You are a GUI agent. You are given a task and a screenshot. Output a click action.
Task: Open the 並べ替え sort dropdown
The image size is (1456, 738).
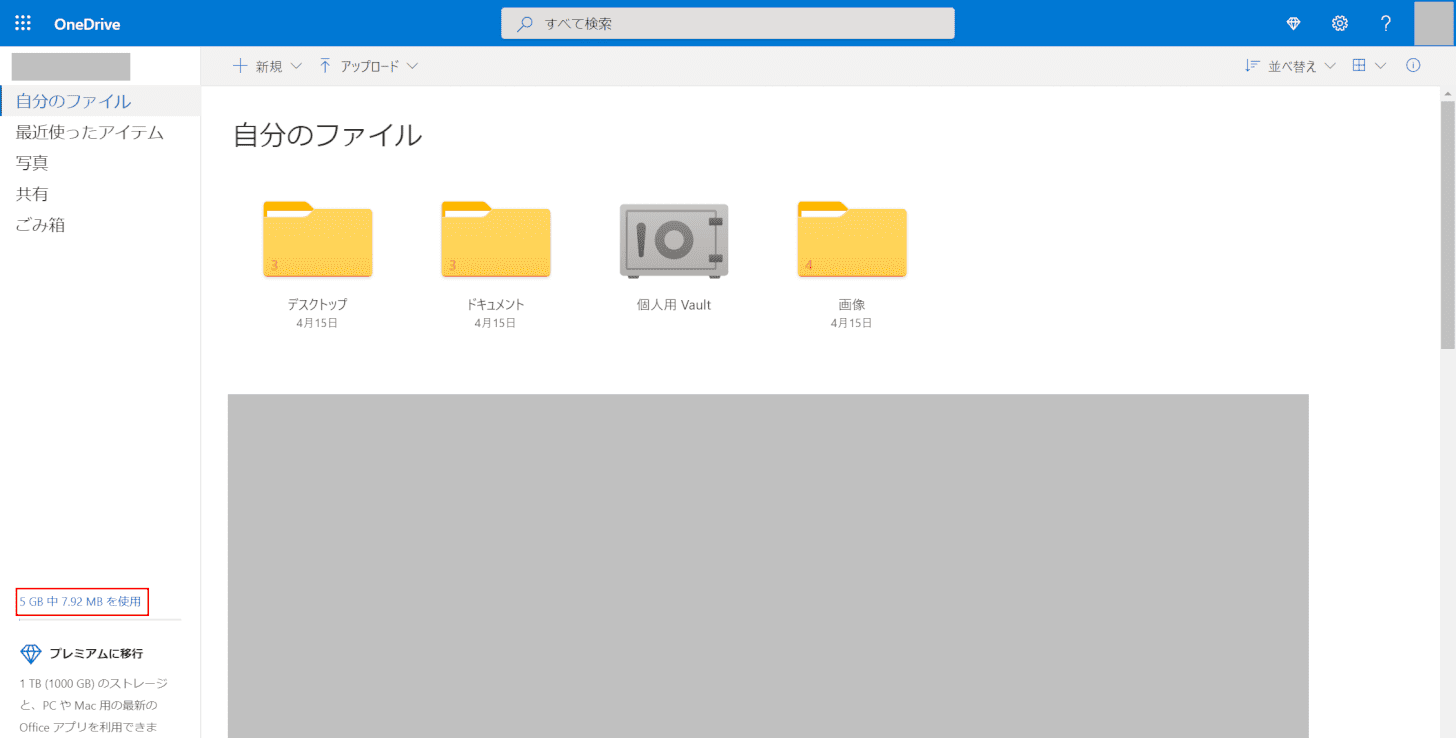[1290, 66]
